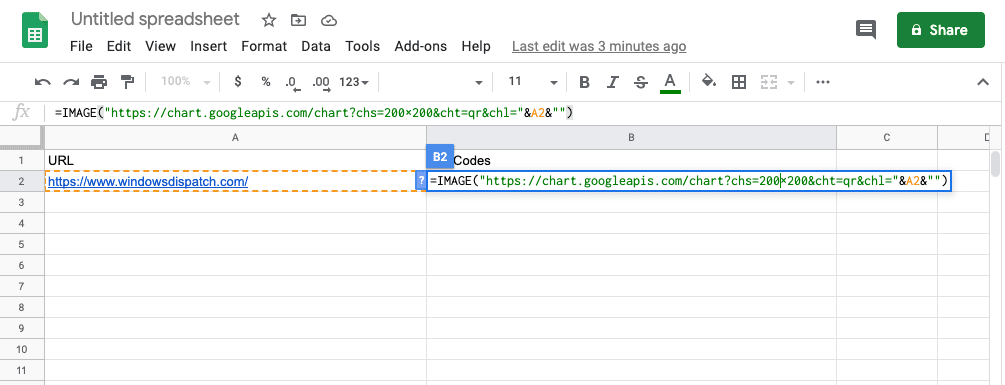Screen dimensions: 1005x385
Task: Click the merge cells icon
Action: [768, 82]
